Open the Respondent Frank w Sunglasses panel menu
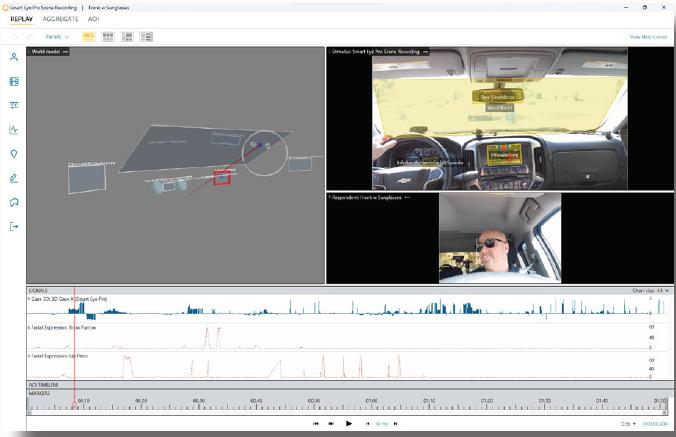 click(x=407, y=197)
